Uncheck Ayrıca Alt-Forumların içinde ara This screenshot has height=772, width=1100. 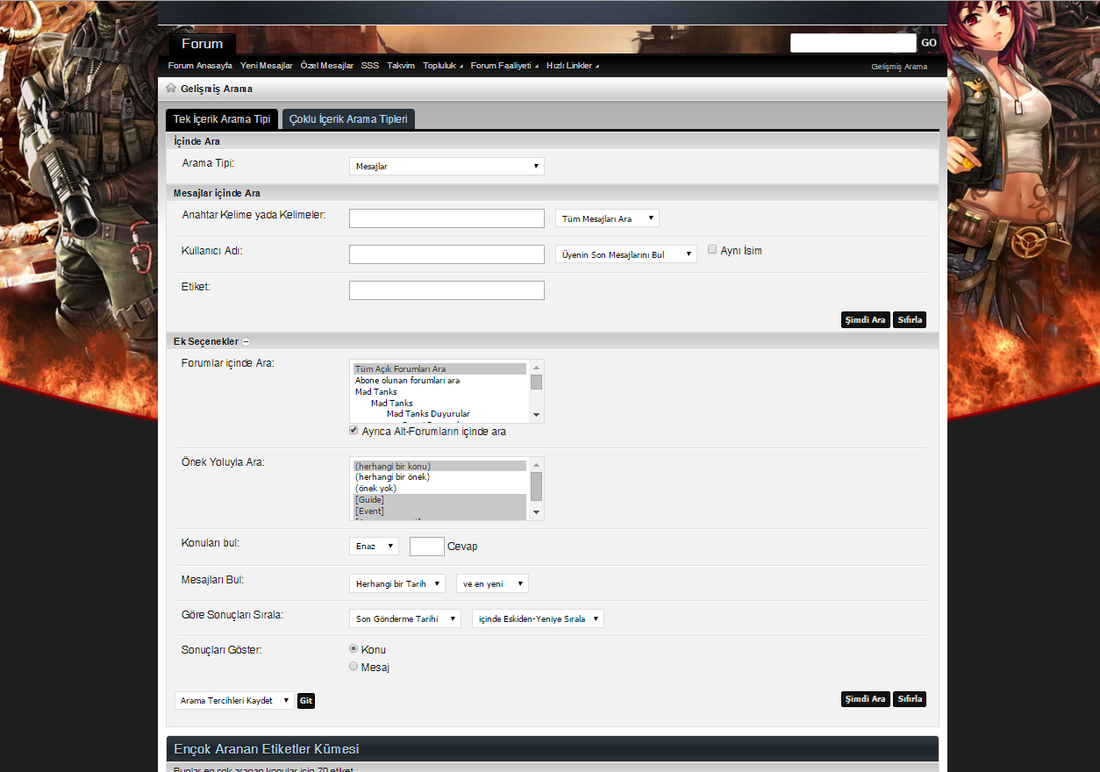tap(354, 431)
